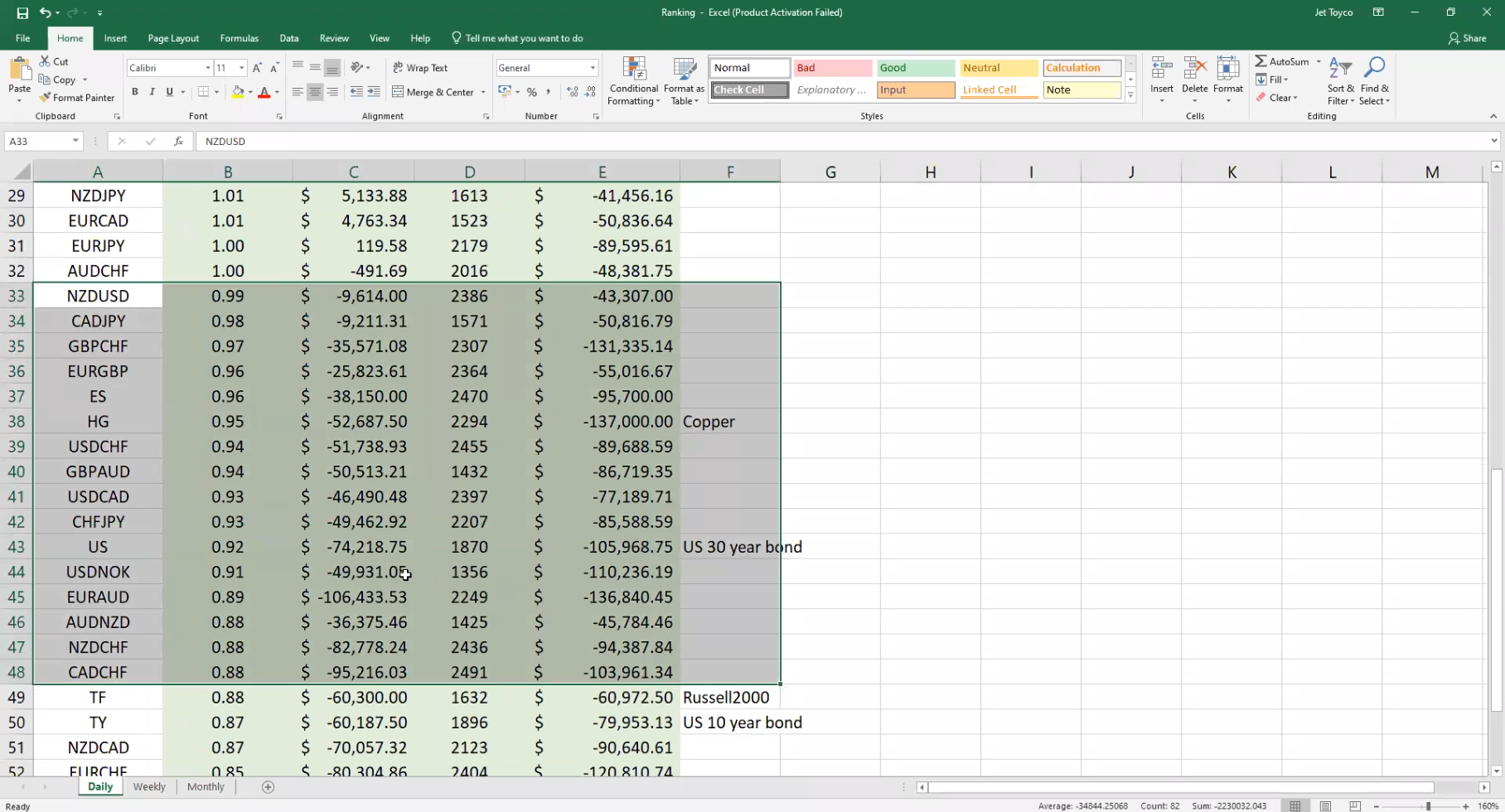Open the General number format dropdown
This screenshot has height=812, width=1505.
[593, 68]
